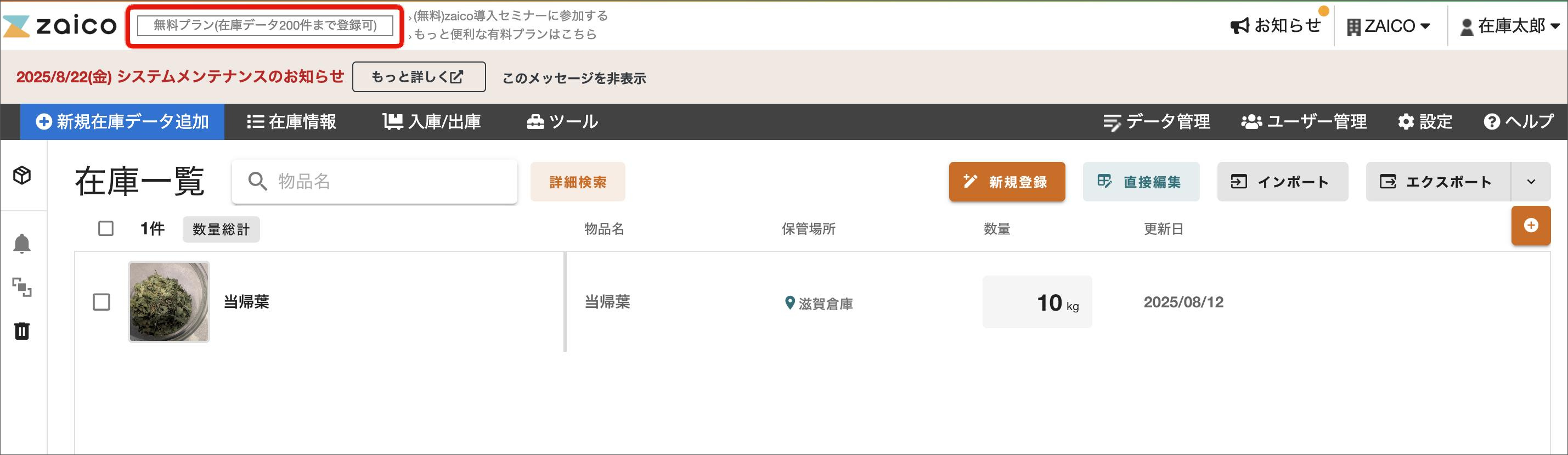The width and height of the screenshot is (1568, 455).
Task: Expand the エクスポート options arrow
Action: click(x=1531, y=182)
